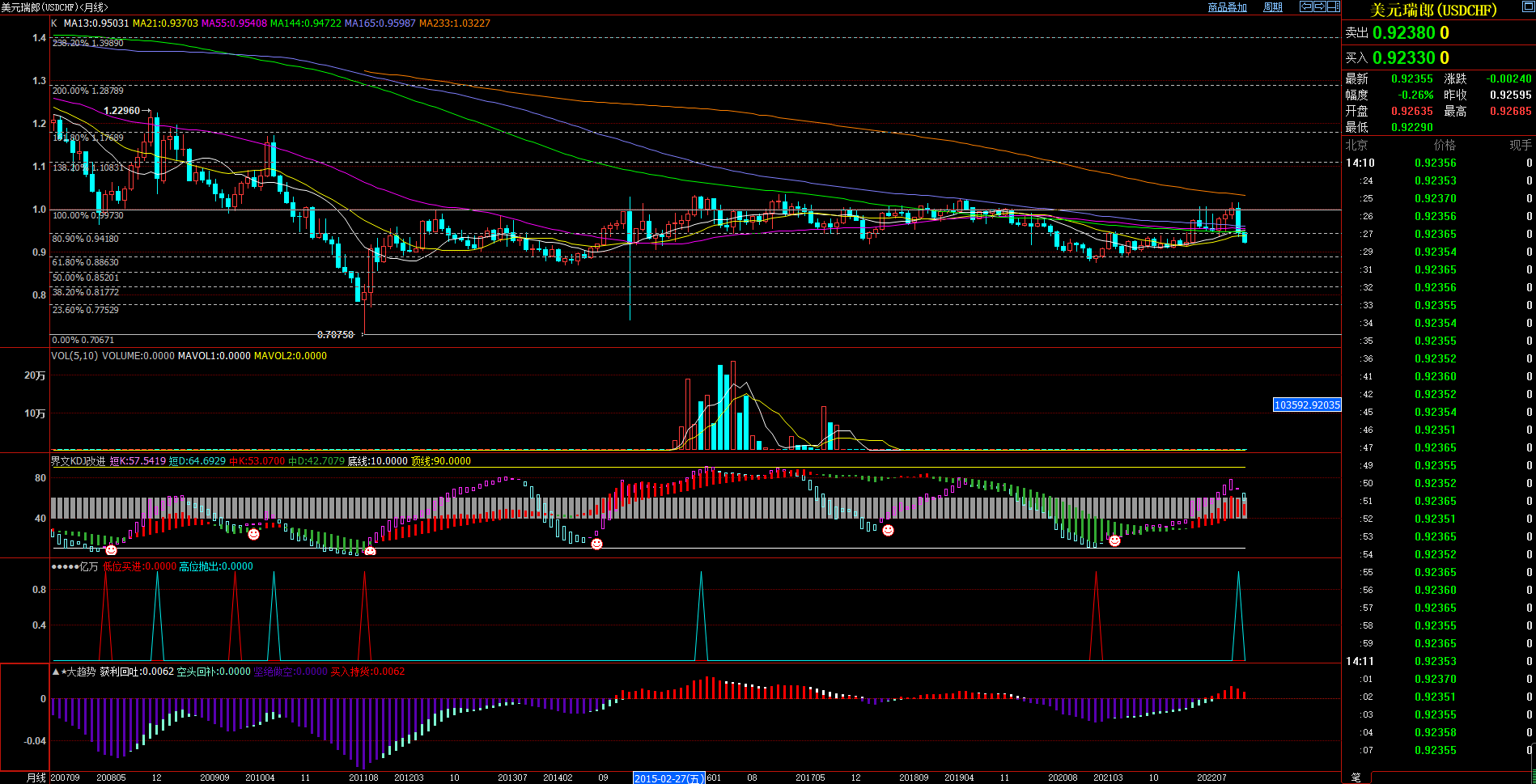Click the back arrow navigation icon
Viewport: 1536px width, 784px height.
coord(1305,6)
